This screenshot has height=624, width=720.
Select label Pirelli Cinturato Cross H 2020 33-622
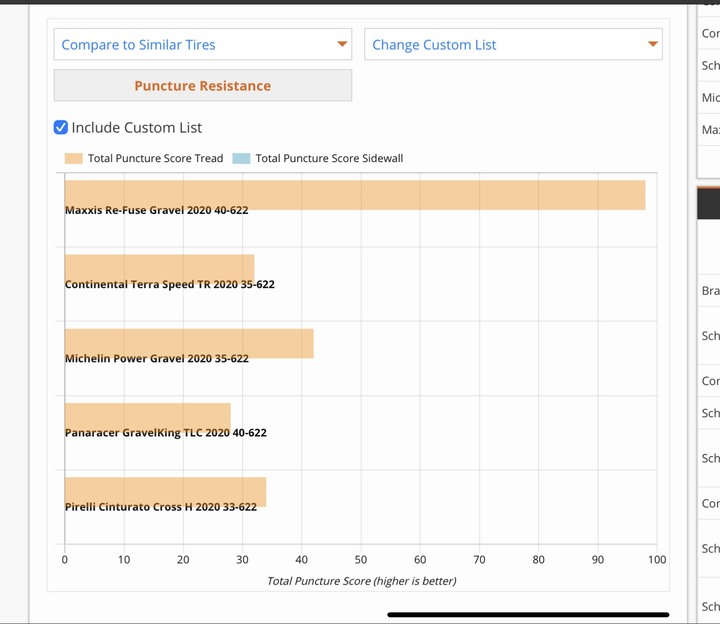[x=161, y=507]
